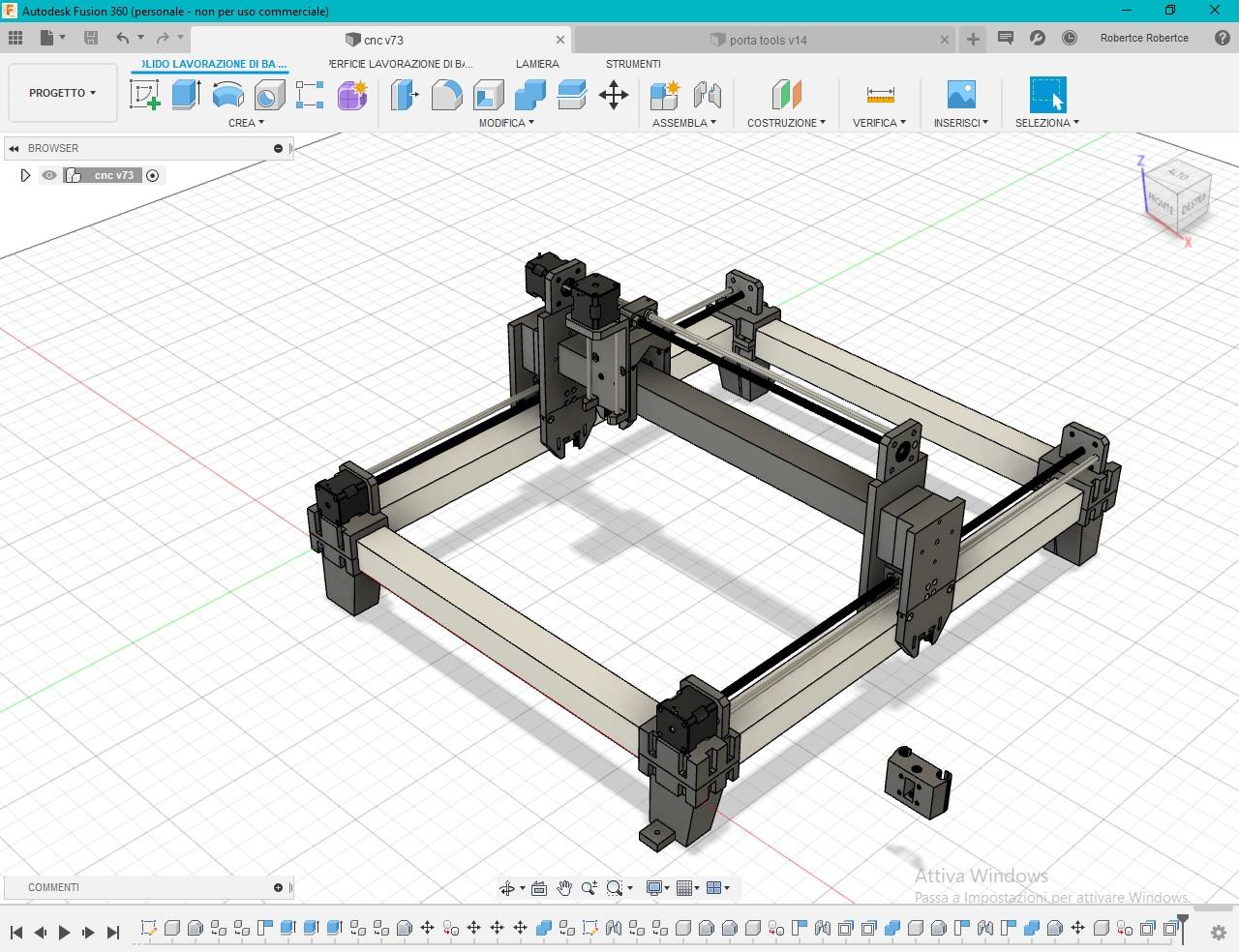Open Robertce Robertce account menu
The height and width of the screenshot is (952, 1239).
coord(1144,38)
